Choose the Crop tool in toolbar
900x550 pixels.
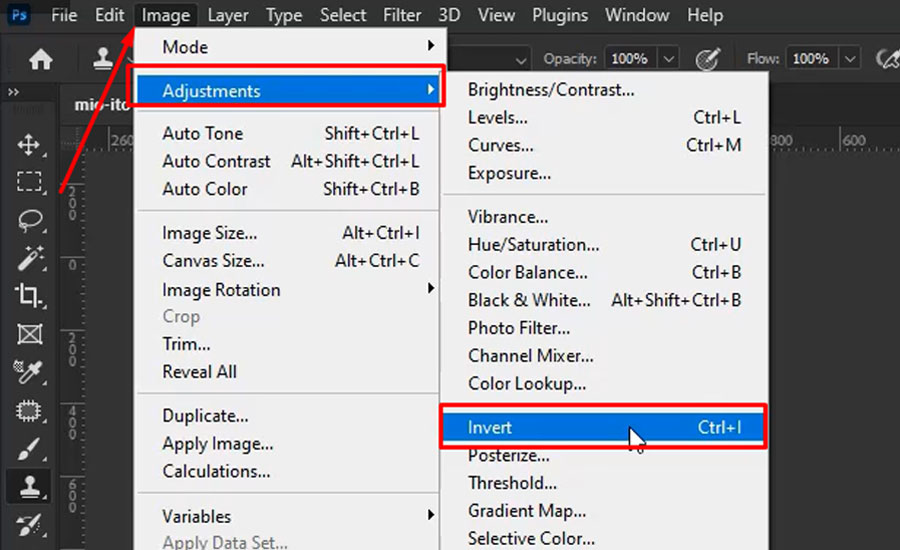tap(29, 295)
